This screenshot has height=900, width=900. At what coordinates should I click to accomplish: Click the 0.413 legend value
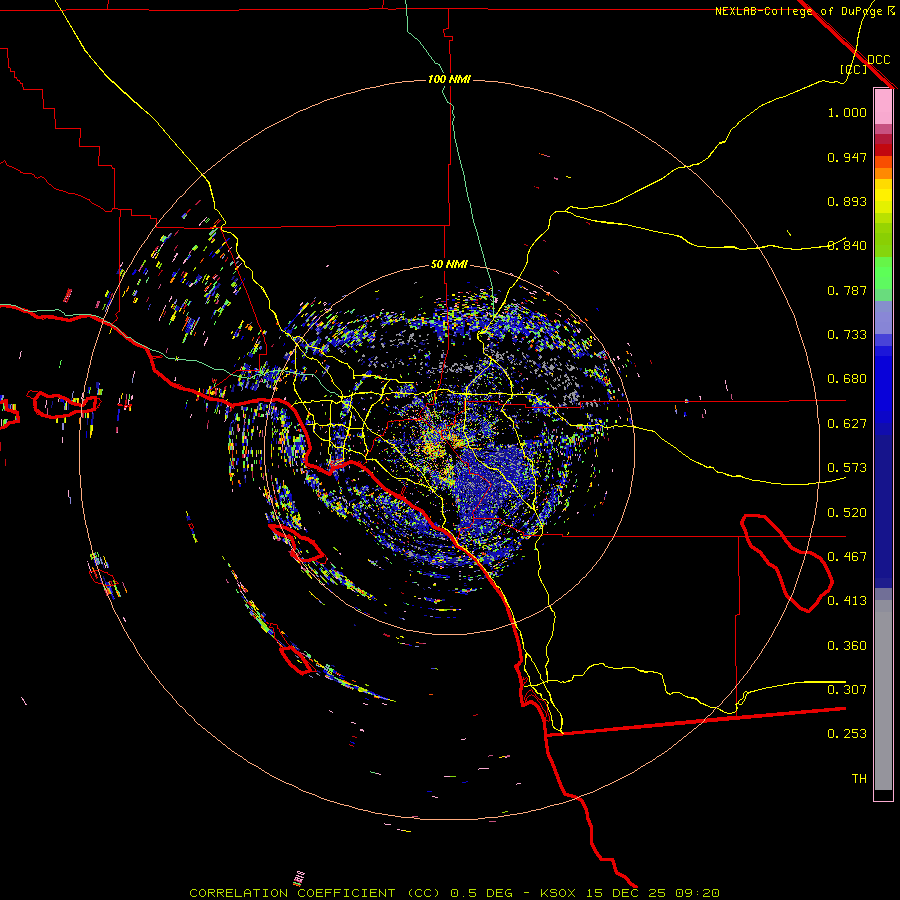tap(847, 601)
